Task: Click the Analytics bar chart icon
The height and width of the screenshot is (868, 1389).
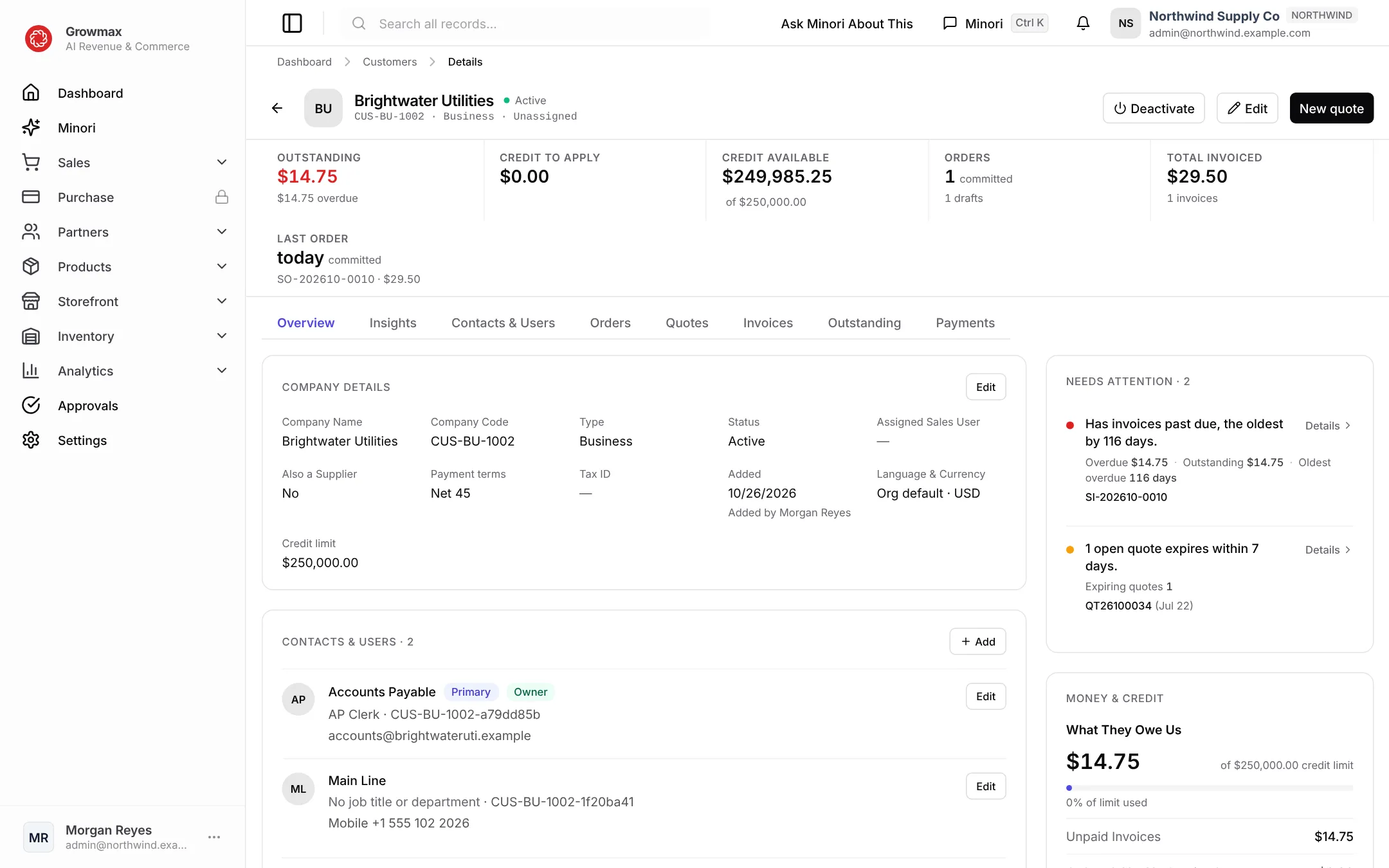Action: click(x=31, y=370)
